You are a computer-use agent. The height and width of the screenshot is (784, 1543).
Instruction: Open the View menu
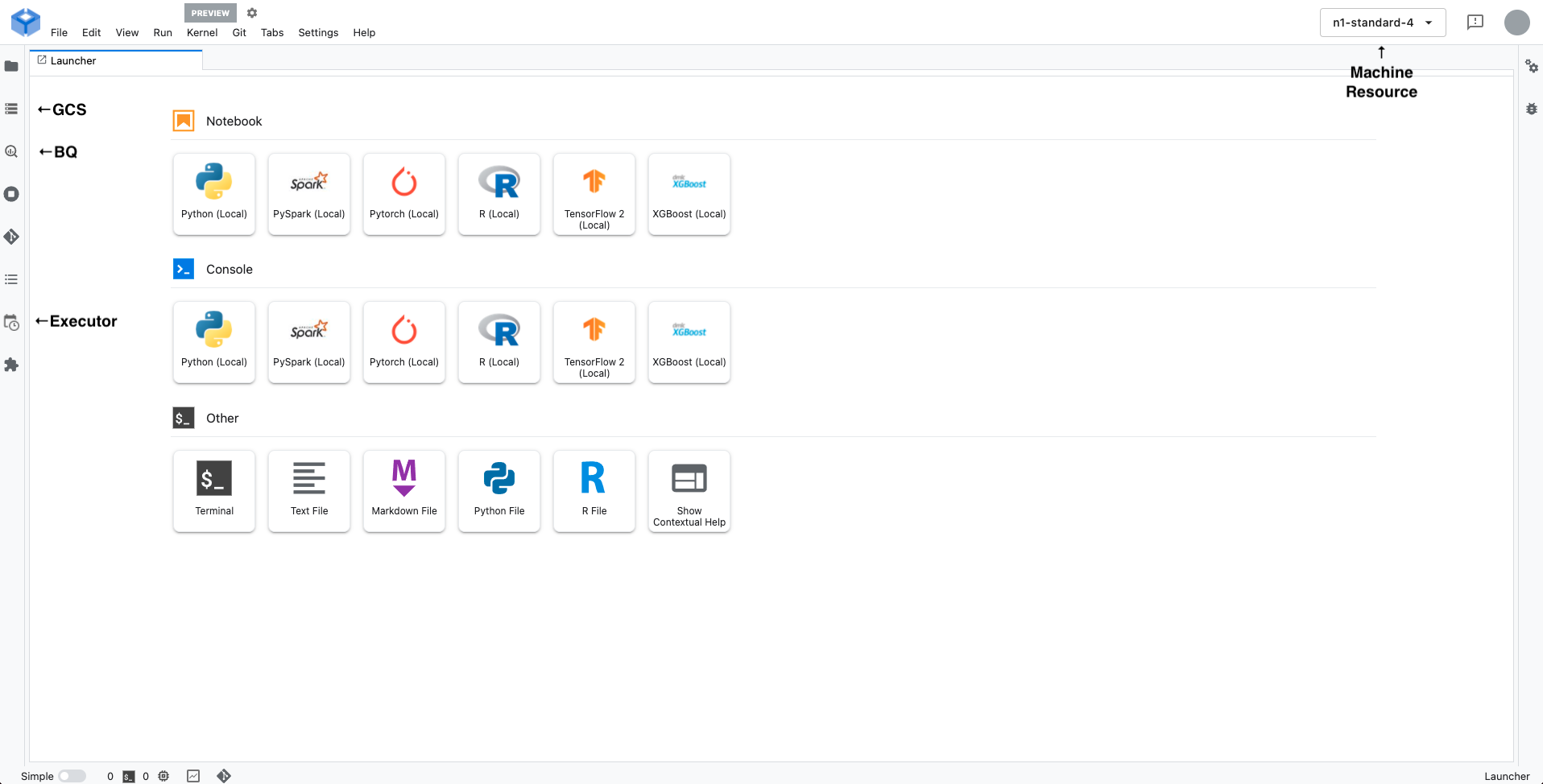(x=127, y=33)
